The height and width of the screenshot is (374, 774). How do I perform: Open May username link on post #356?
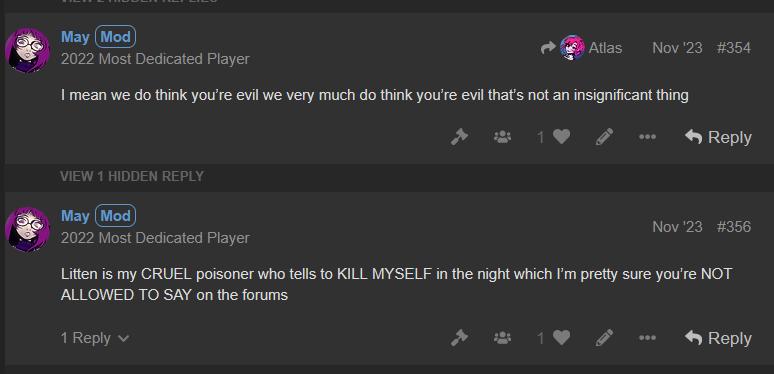(75, 216)
